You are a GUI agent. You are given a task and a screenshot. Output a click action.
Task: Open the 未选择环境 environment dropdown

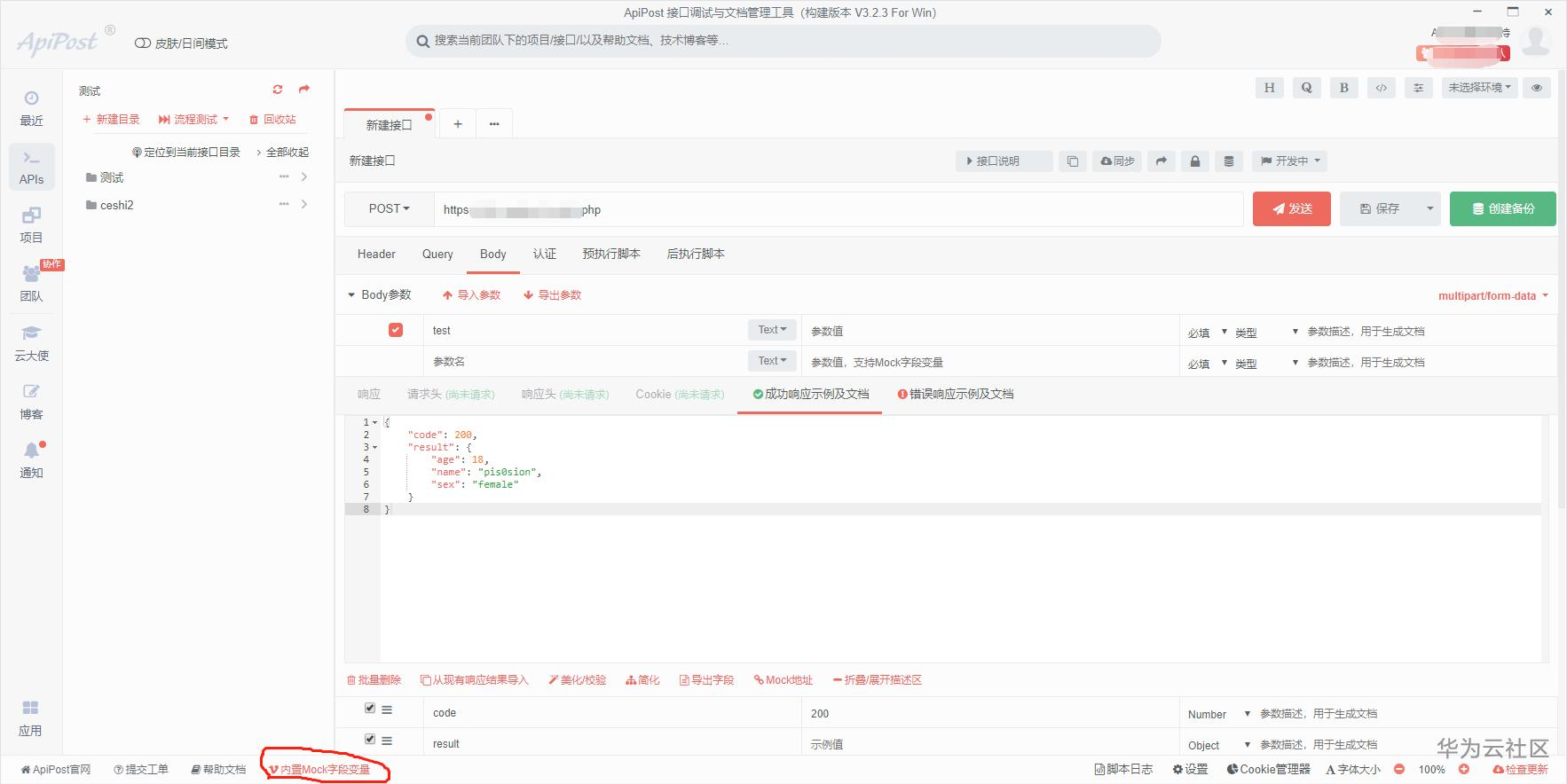(x=1480, y=88)
